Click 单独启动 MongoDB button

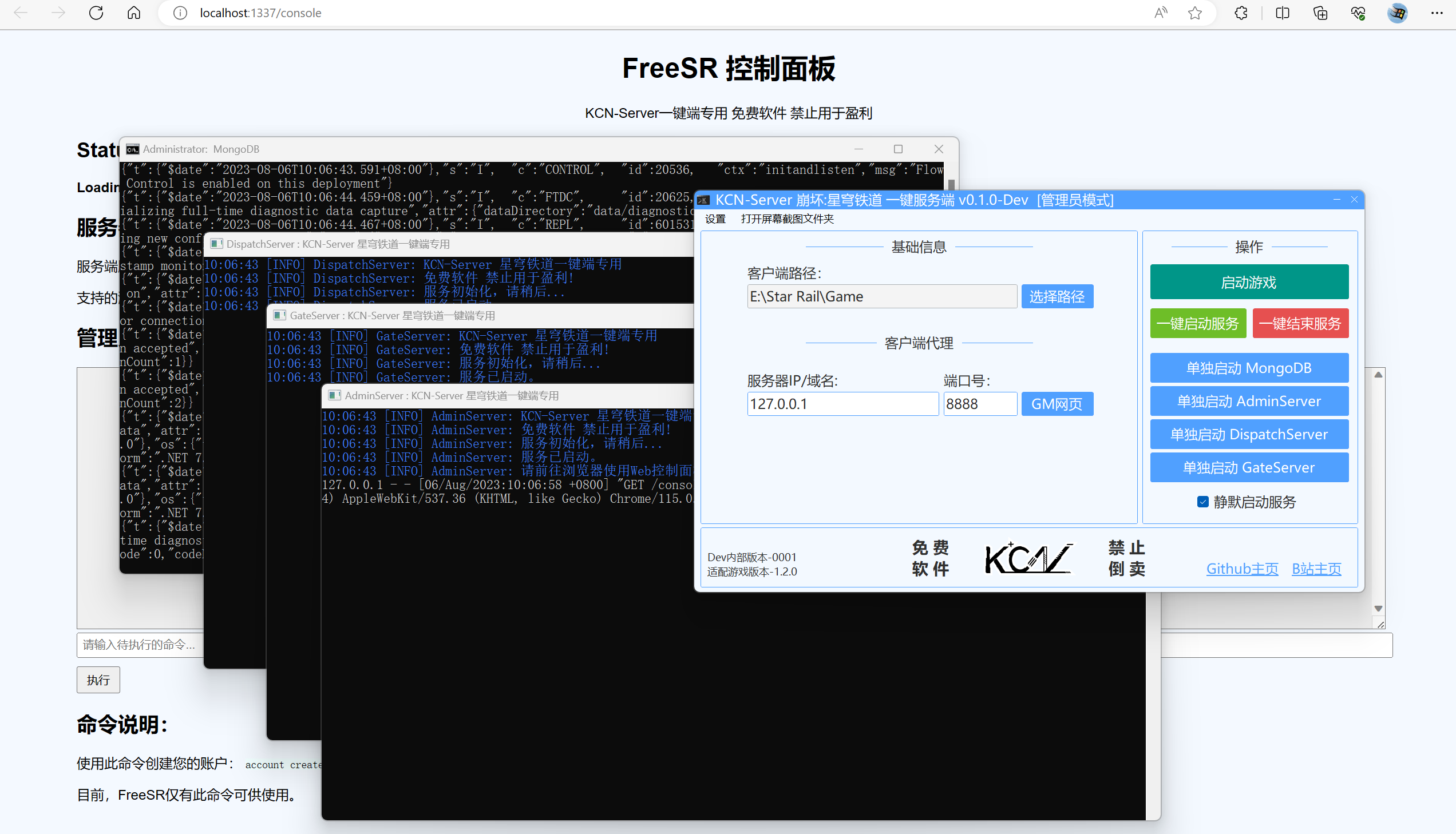[1249, 368]
